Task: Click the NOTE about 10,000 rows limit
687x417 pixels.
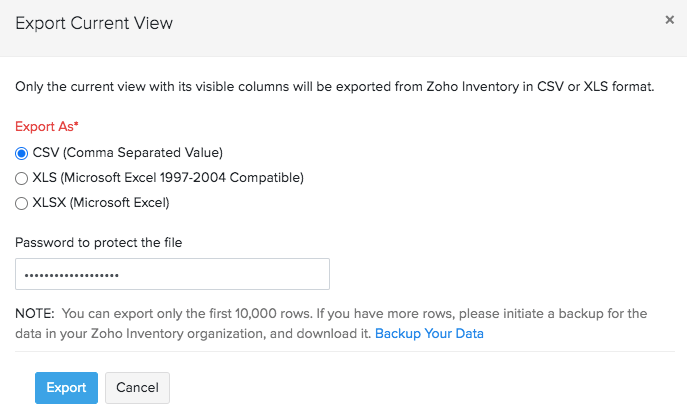Action: point(330,314)
